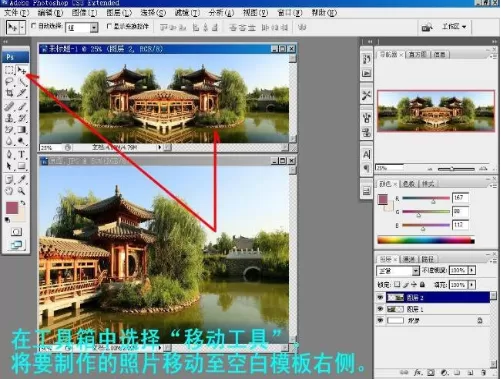Switch to the Histogram tab

[x=417, y=54]
